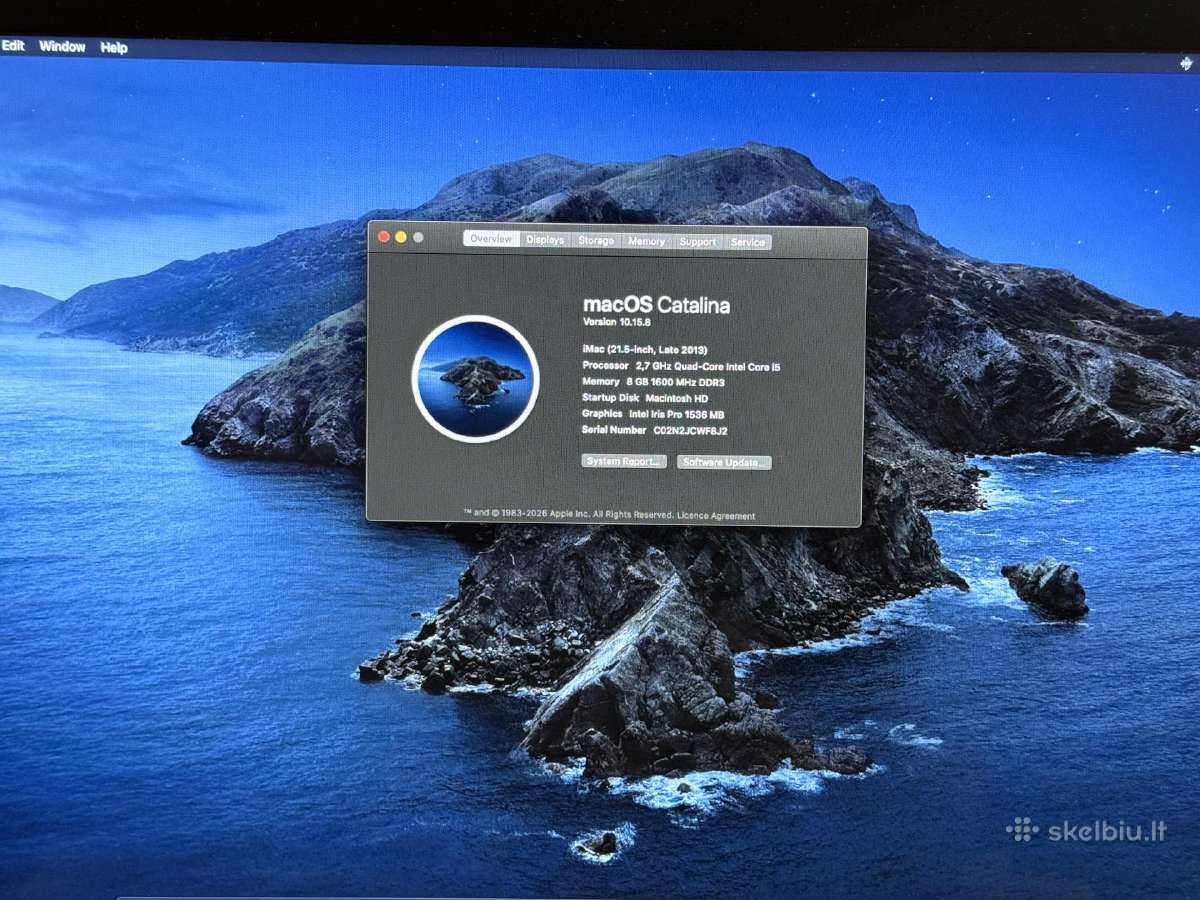Select the iMac (21.5-inch, Late 2013) text
The height and width of the screenshot is (900, 1200).
[x=645, y=349]
